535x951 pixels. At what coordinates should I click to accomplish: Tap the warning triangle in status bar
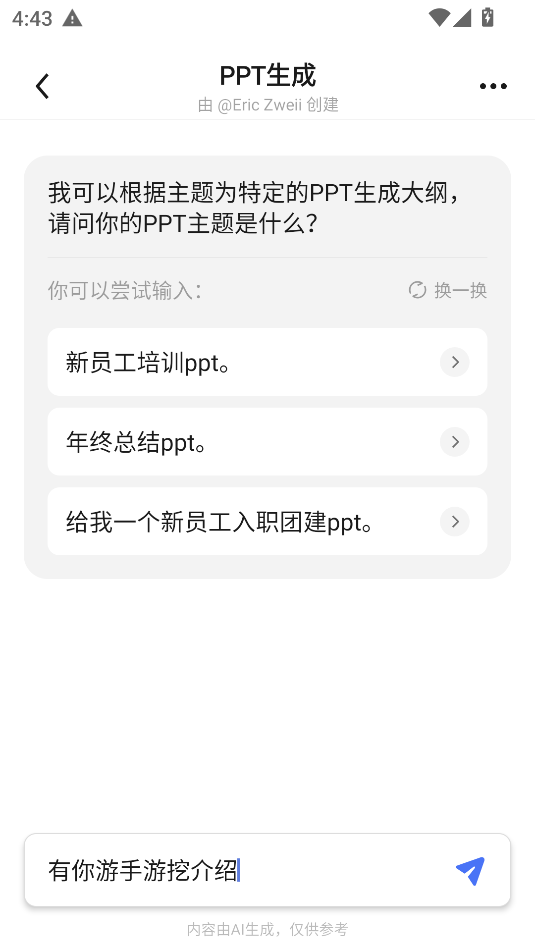[72, 18]
